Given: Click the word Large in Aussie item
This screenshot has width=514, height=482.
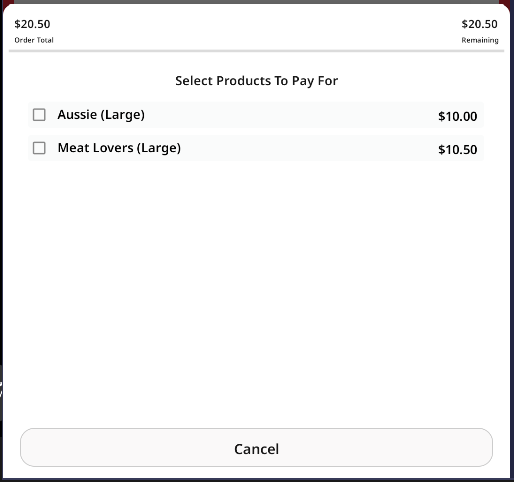Looking at the screenshot, I should tap(123, 115).
